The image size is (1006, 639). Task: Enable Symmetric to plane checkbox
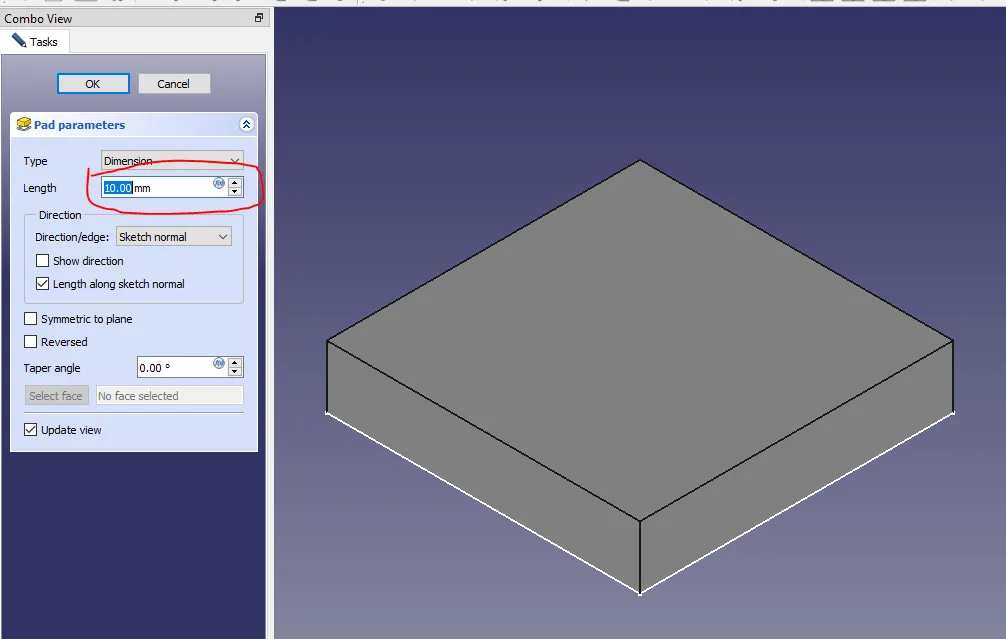[30, 319]
